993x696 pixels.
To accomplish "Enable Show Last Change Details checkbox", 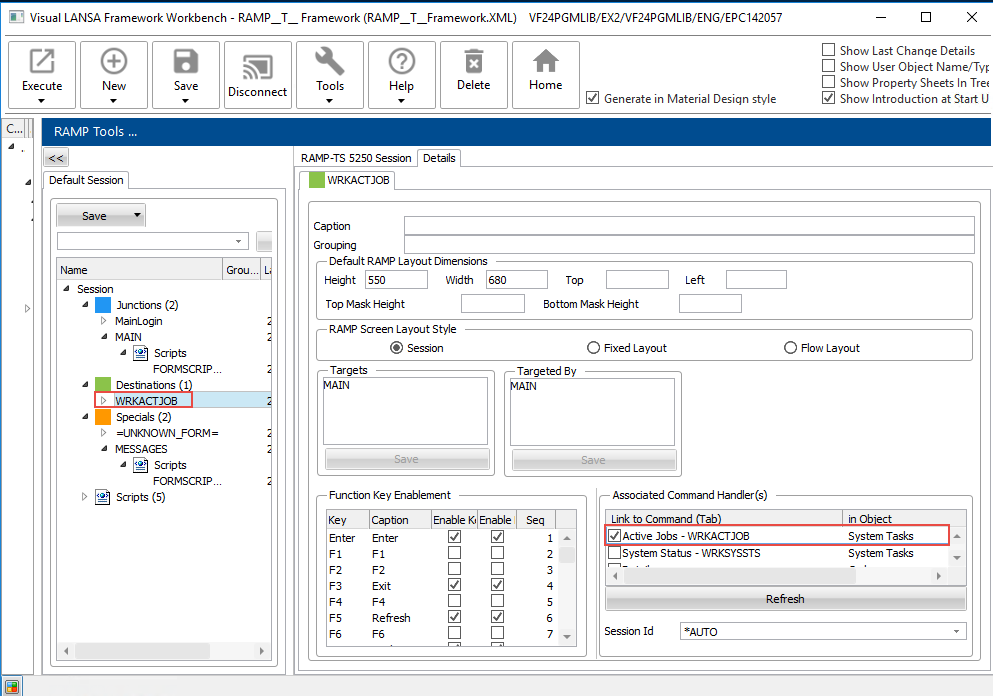I will click(828, 50).
